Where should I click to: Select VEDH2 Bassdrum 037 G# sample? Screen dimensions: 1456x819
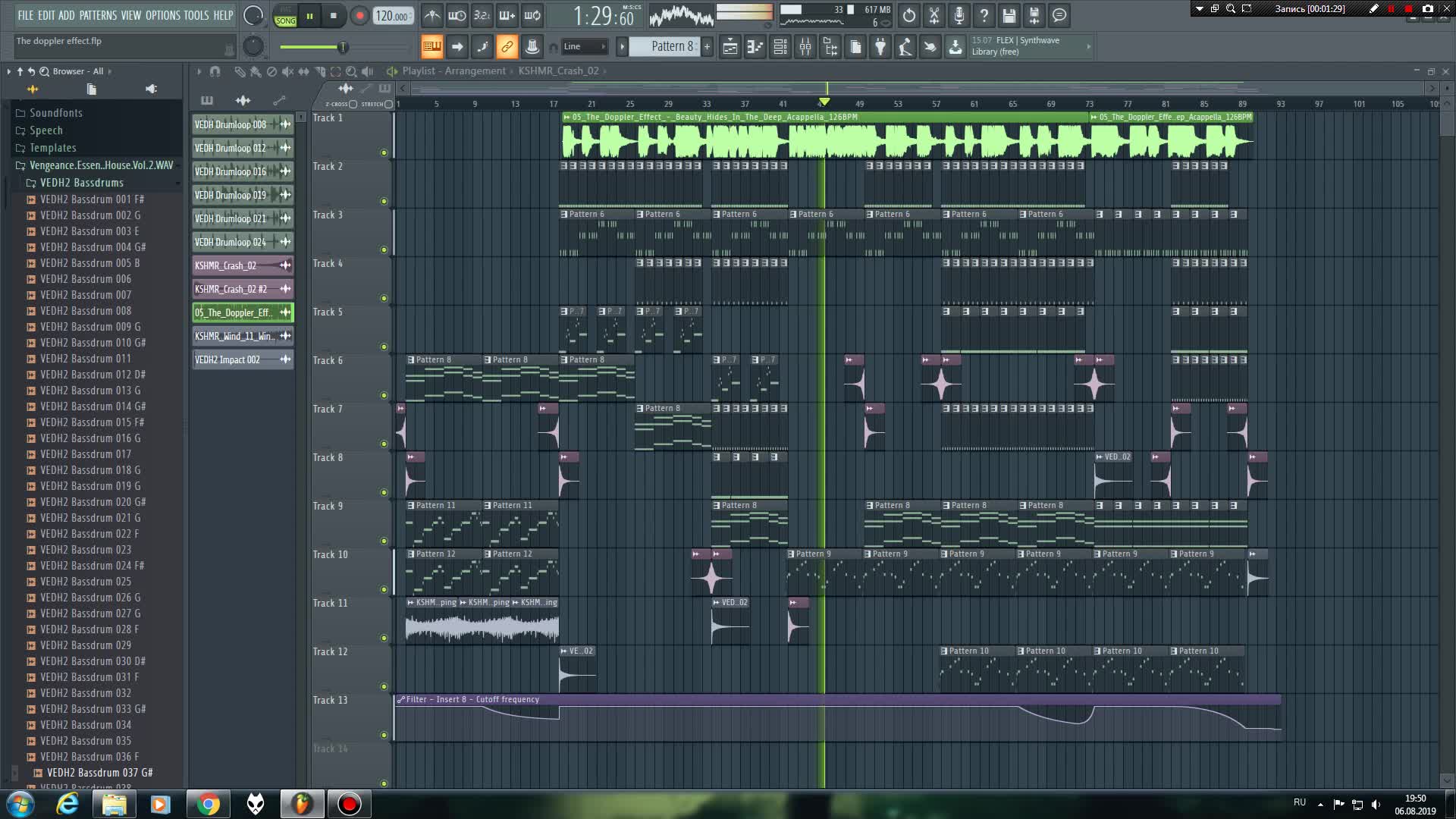tap(99, 773)
